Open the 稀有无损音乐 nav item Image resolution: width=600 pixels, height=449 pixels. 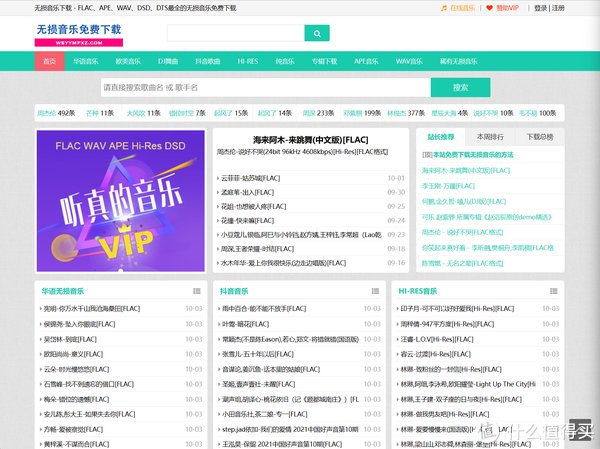click(458, 61)
